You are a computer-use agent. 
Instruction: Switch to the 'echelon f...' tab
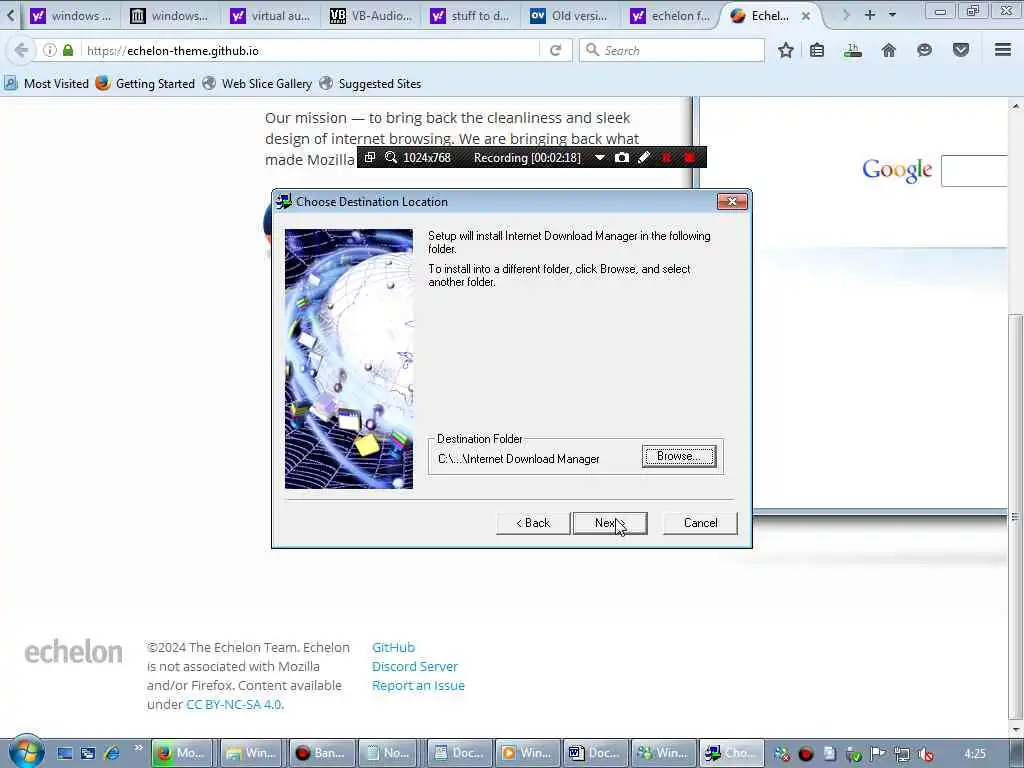(x=670, y=16)
